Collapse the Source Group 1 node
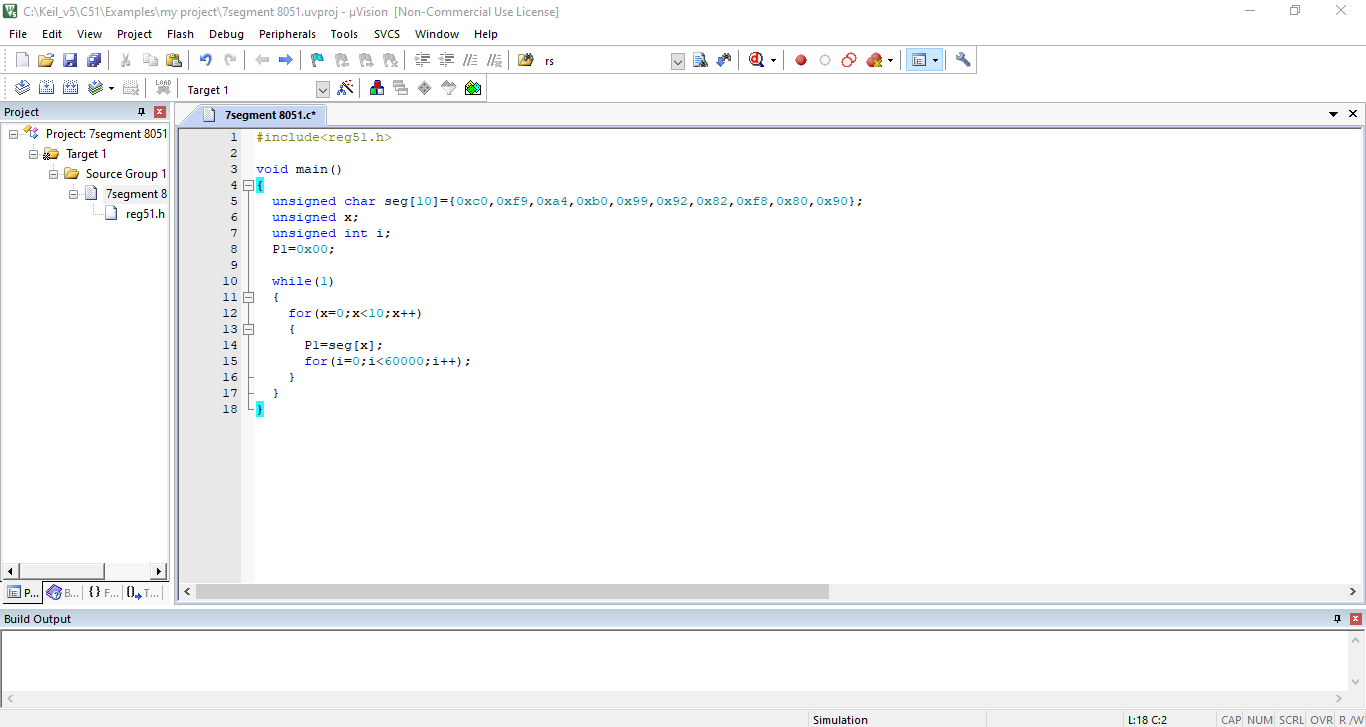 (x=53, y=173)
